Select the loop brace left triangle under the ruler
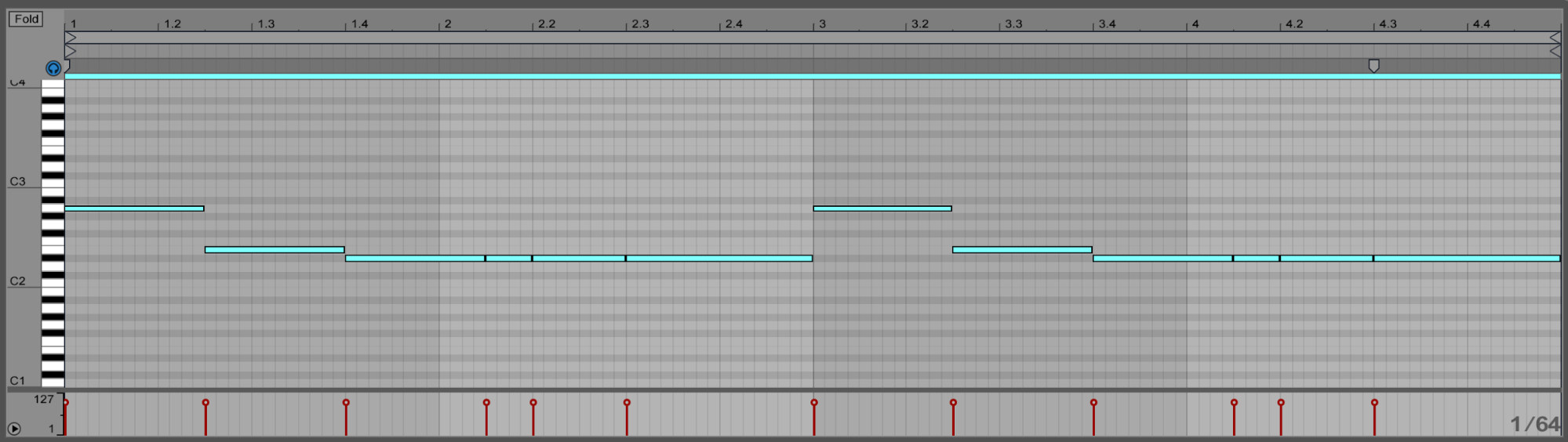1568x442 pixels. pos(71,37)
